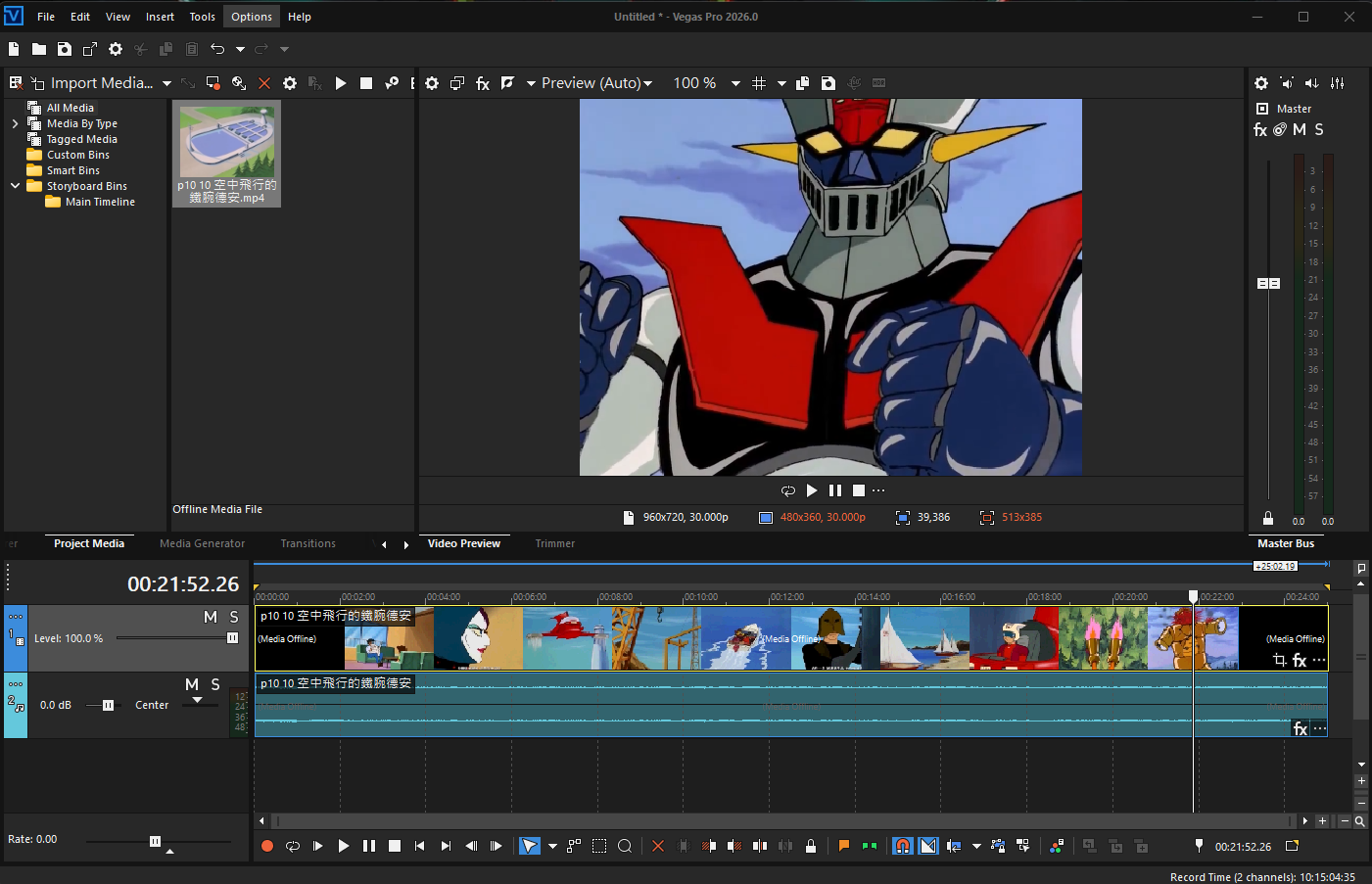The width and height of the screenshot is (1372, 884).
Task: Toggle loop playback under the preview
Action: point(788,490)
